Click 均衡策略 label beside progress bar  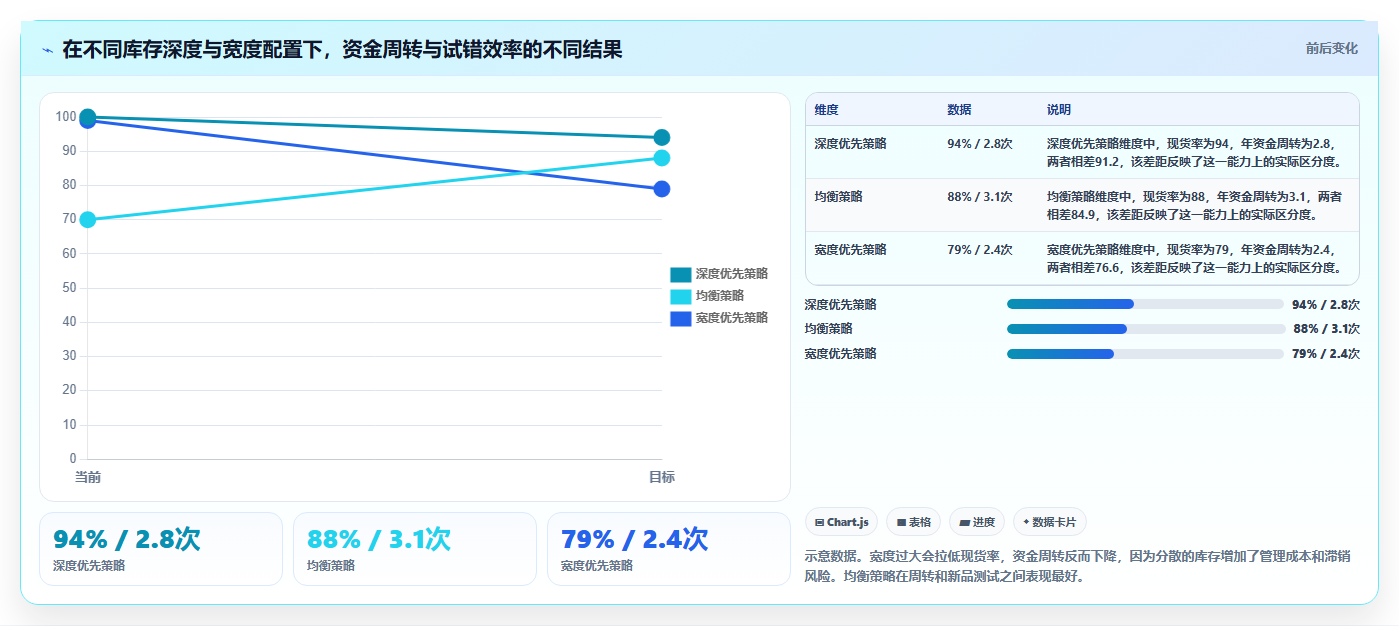pos(828,329)
